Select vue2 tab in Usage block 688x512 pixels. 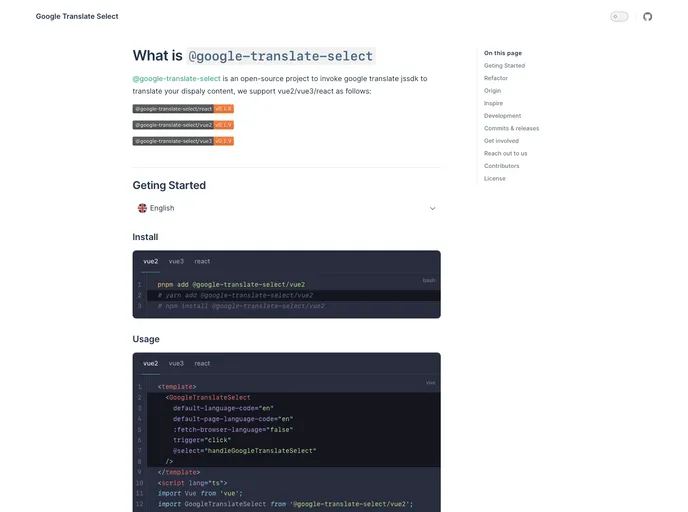tap(150, 363)
